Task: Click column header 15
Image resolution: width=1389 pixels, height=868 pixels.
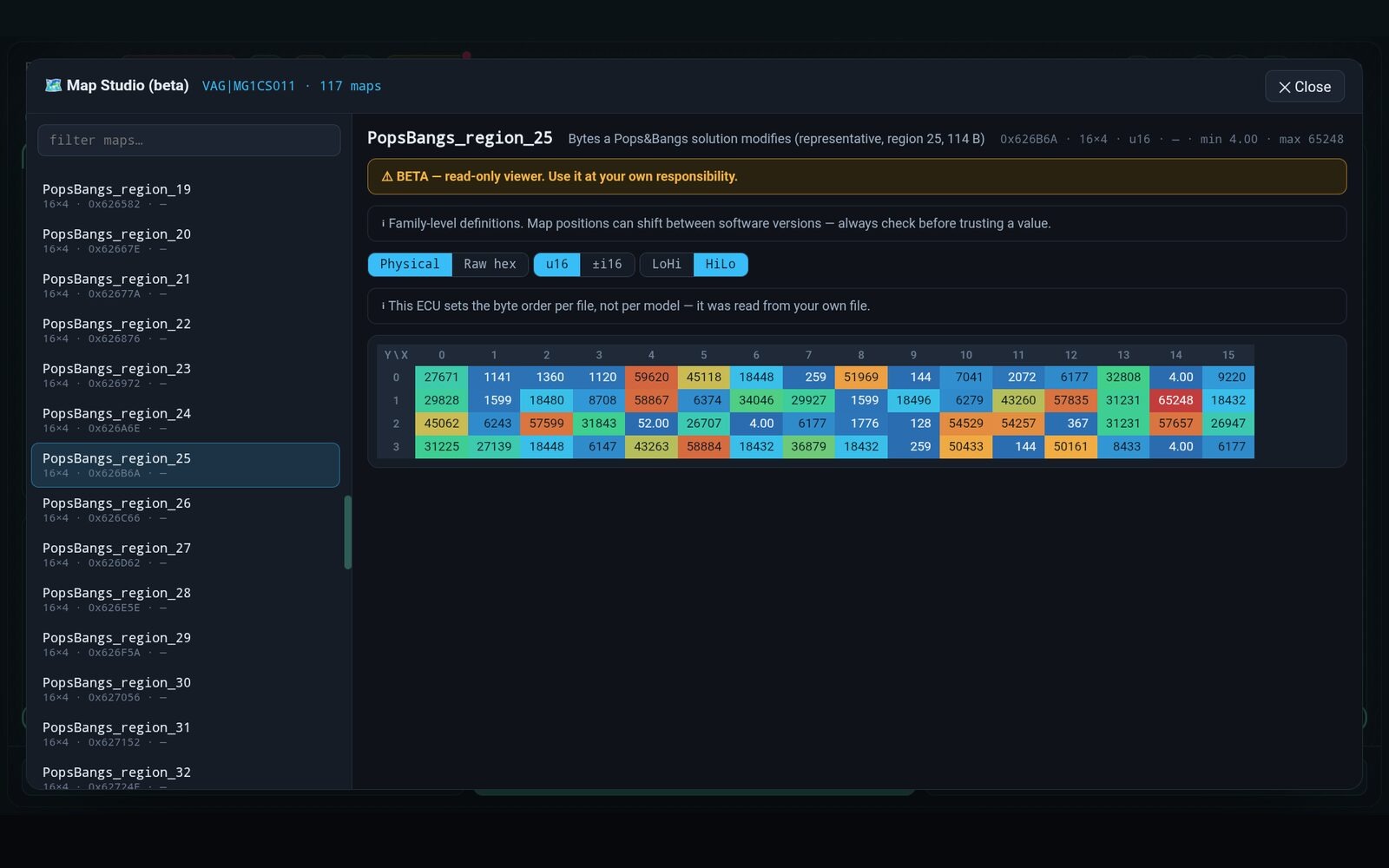Action: click(x=1228, y=355)
